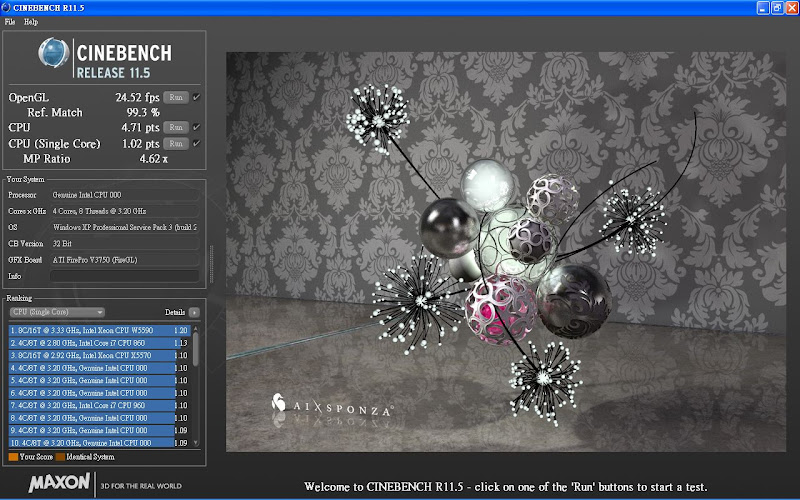Click the MAXON logo at bottom left

click(x=59, y=482)
